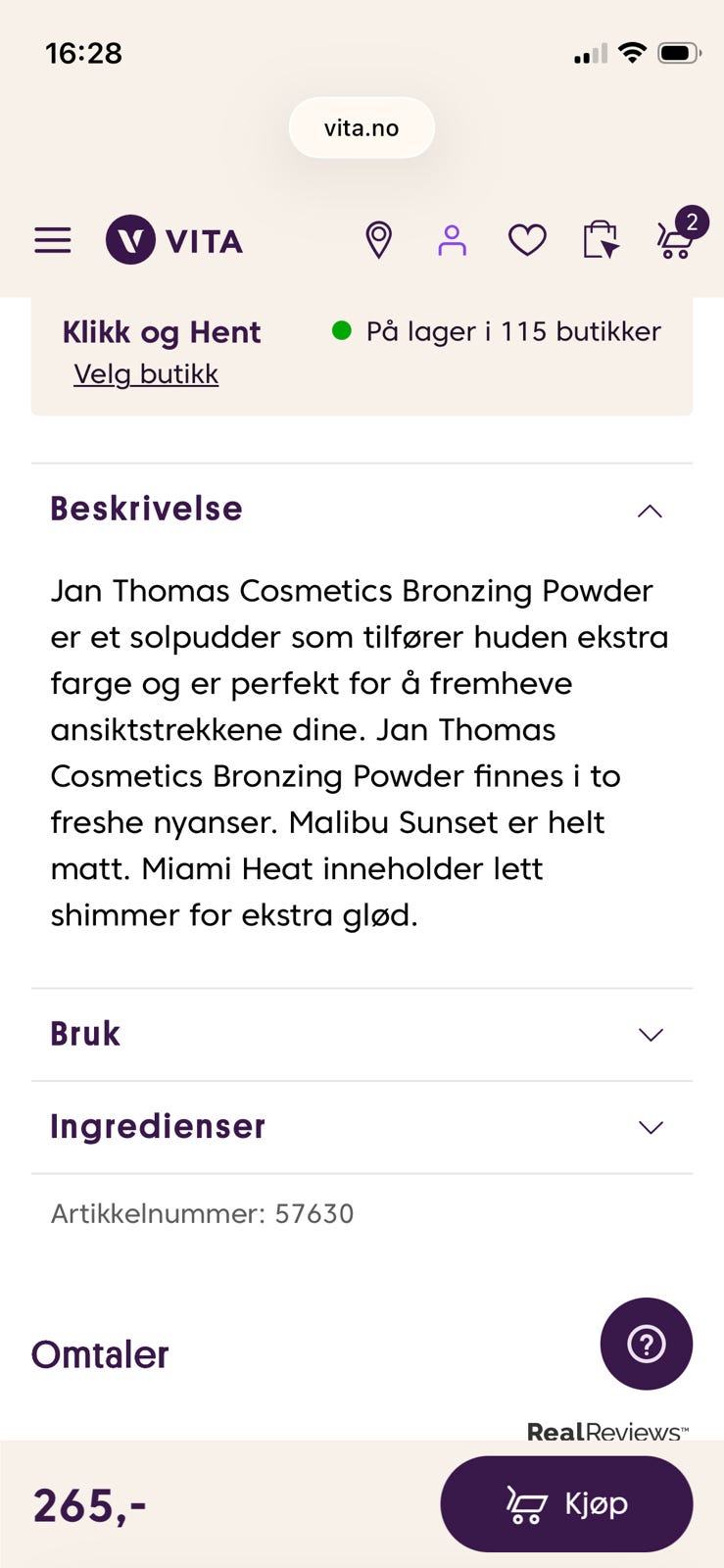
Task: Expand the Ingredienser section chevron
Action: tap(650, 1127)
